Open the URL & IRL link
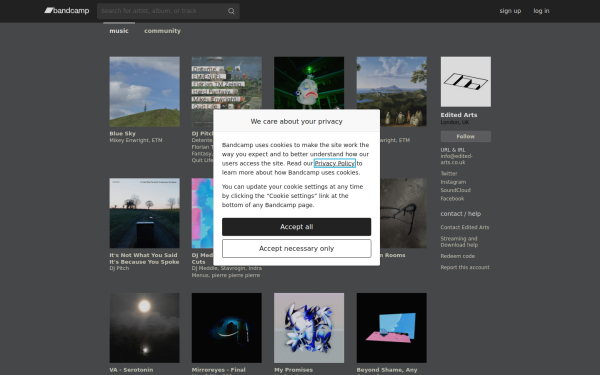 pos(453,150)
